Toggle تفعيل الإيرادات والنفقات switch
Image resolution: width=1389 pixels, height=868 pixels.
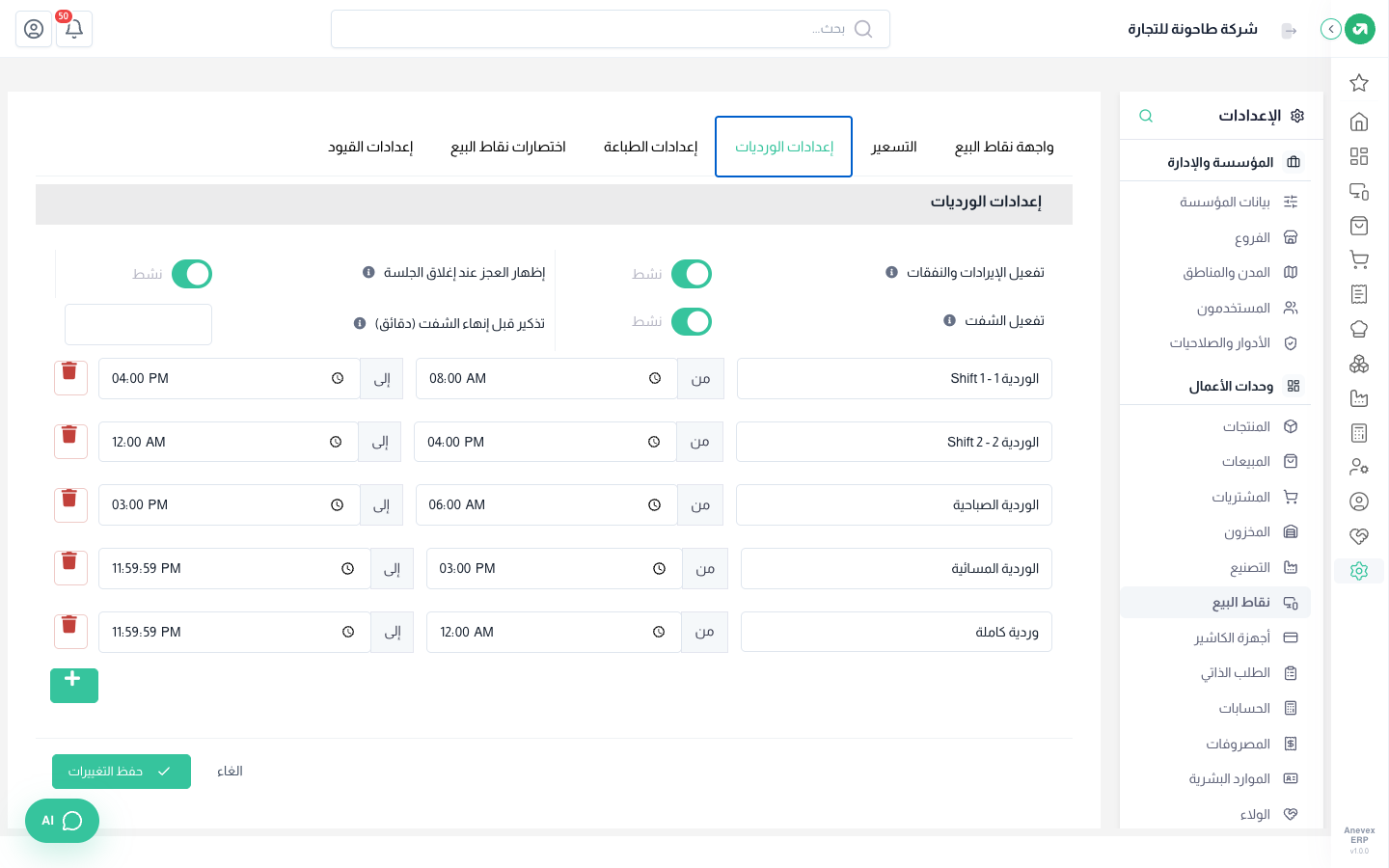[x=692, y=274]
